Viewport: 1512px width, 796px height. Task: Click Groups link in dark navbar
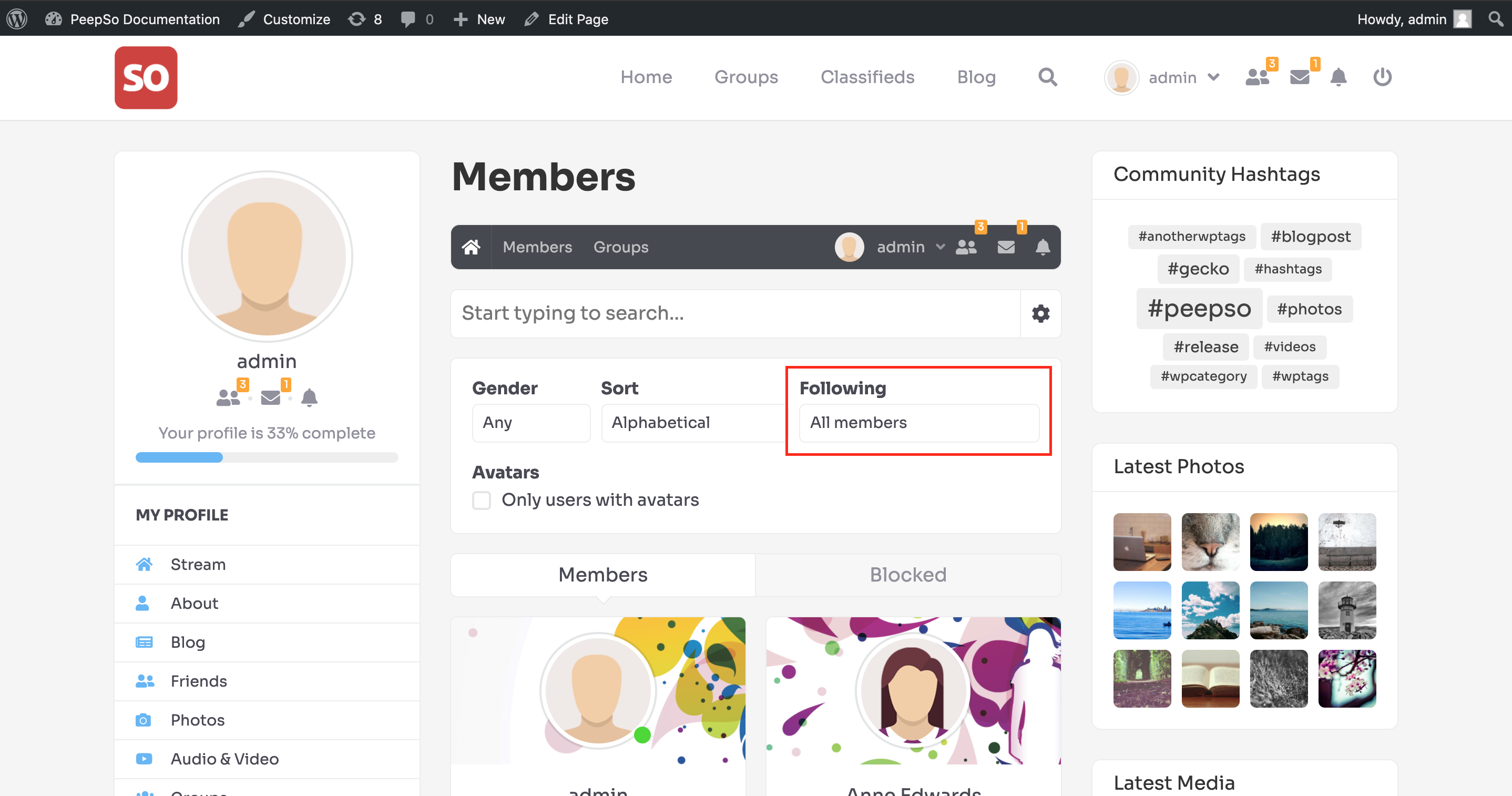[x=621, y=247]
